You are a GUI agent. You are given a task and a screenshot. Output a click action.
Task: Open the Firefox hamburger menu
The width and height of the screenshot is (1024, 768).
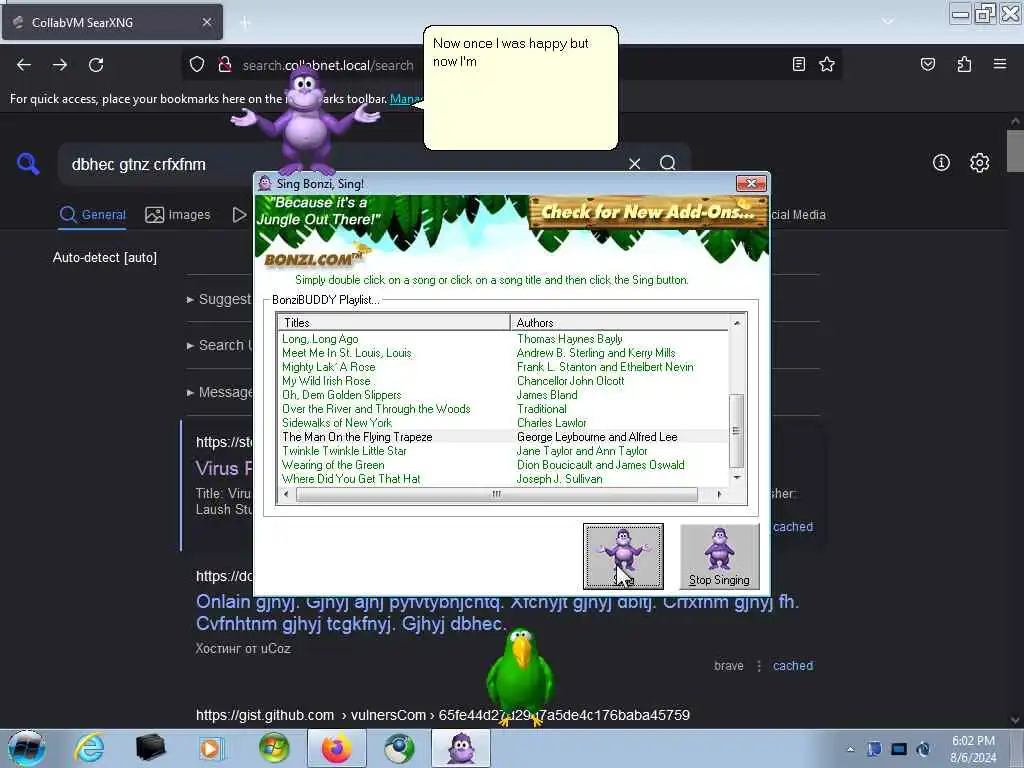click(1000, 64)
